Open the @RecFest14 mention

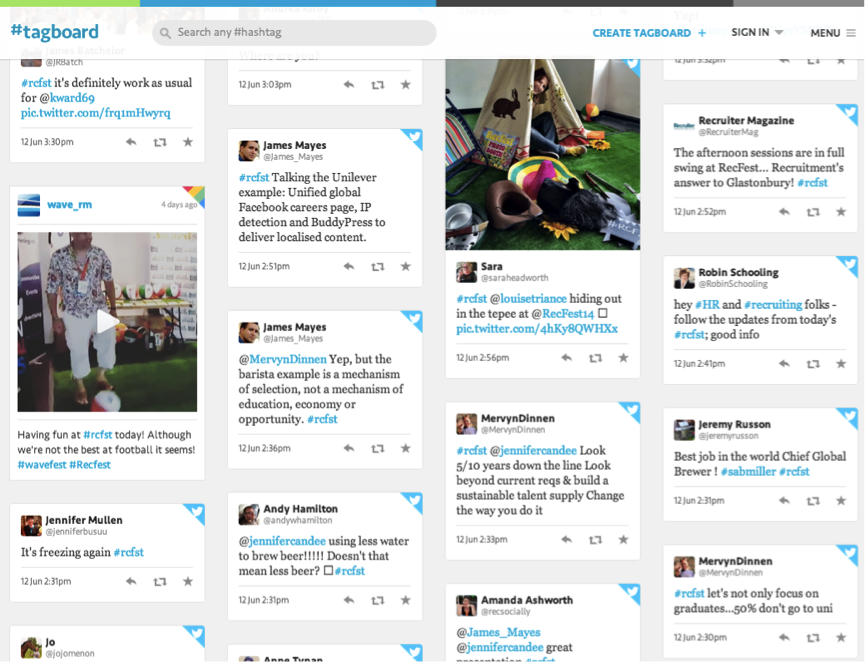[x=563, y=313]
